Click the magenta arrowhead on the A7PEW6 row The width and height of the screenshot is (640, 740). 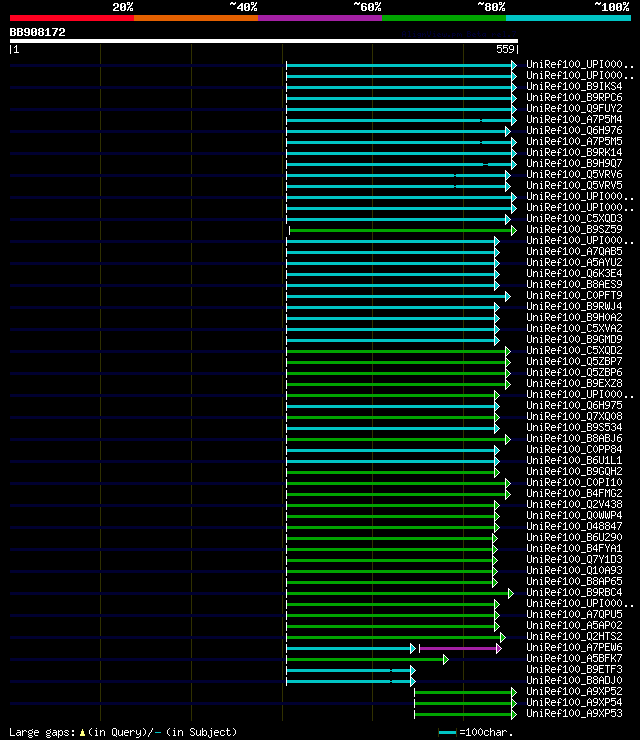click(499, 648)
